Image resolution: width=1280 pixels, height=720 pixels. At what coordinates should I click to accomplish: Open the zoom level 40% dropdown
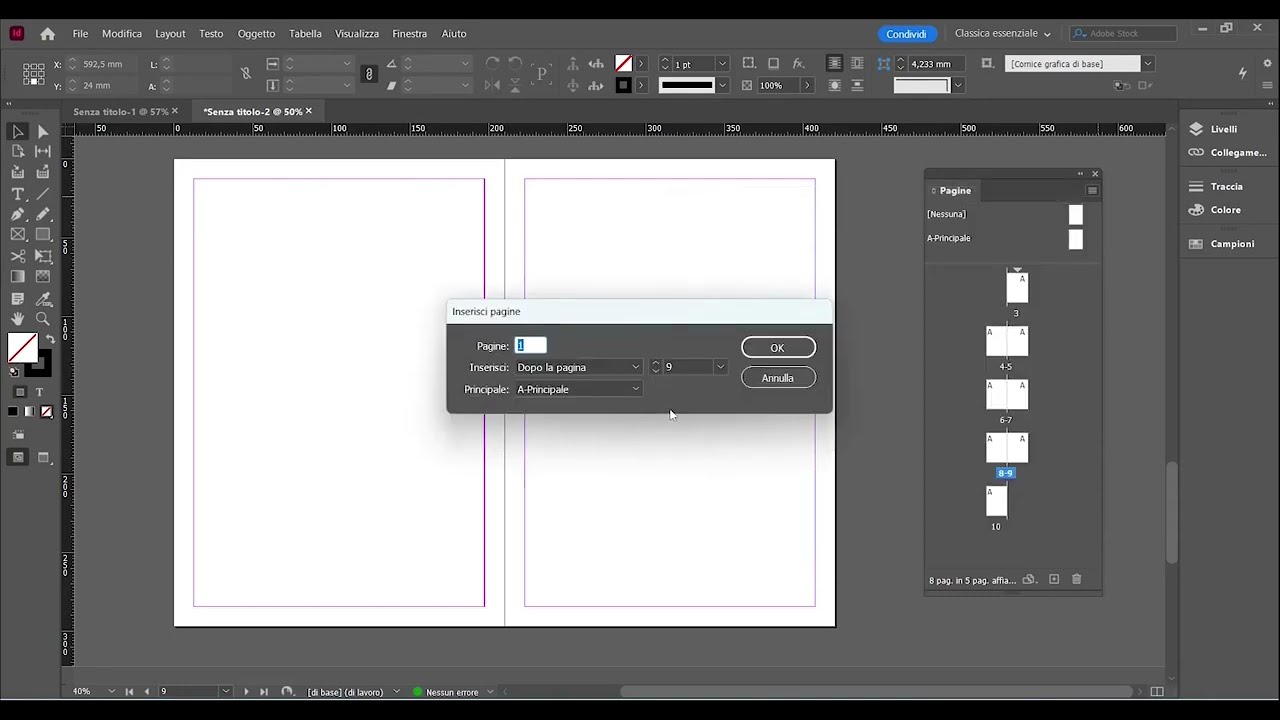point(111,692)
